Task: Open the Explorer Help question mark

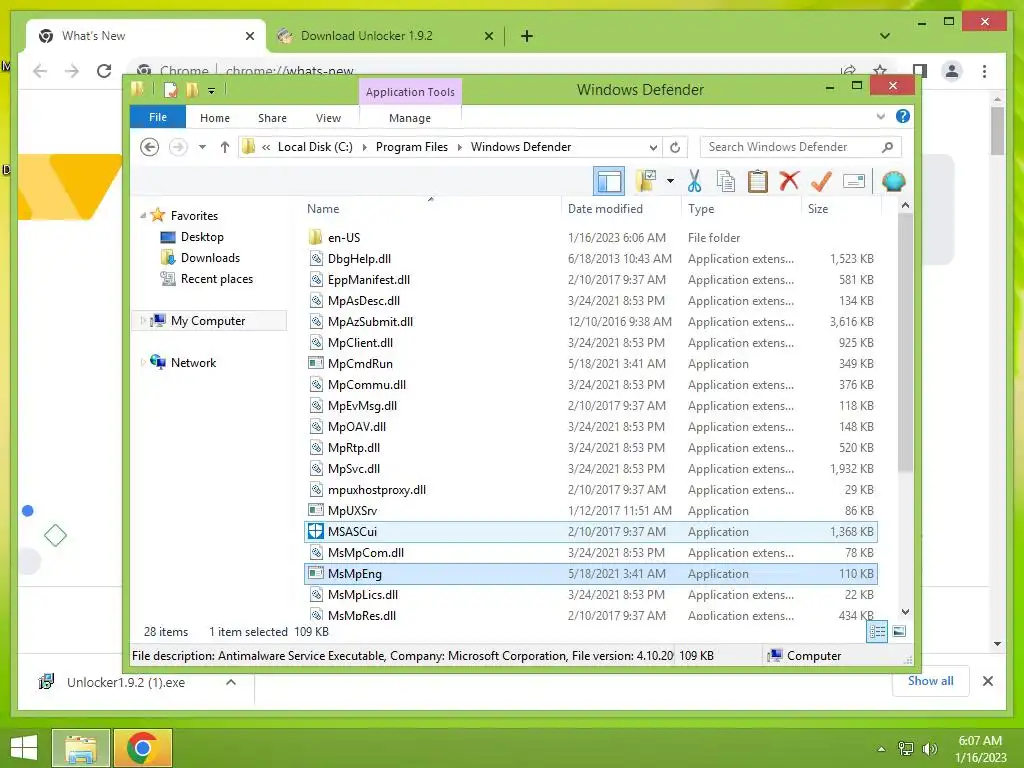Action: 903,116
